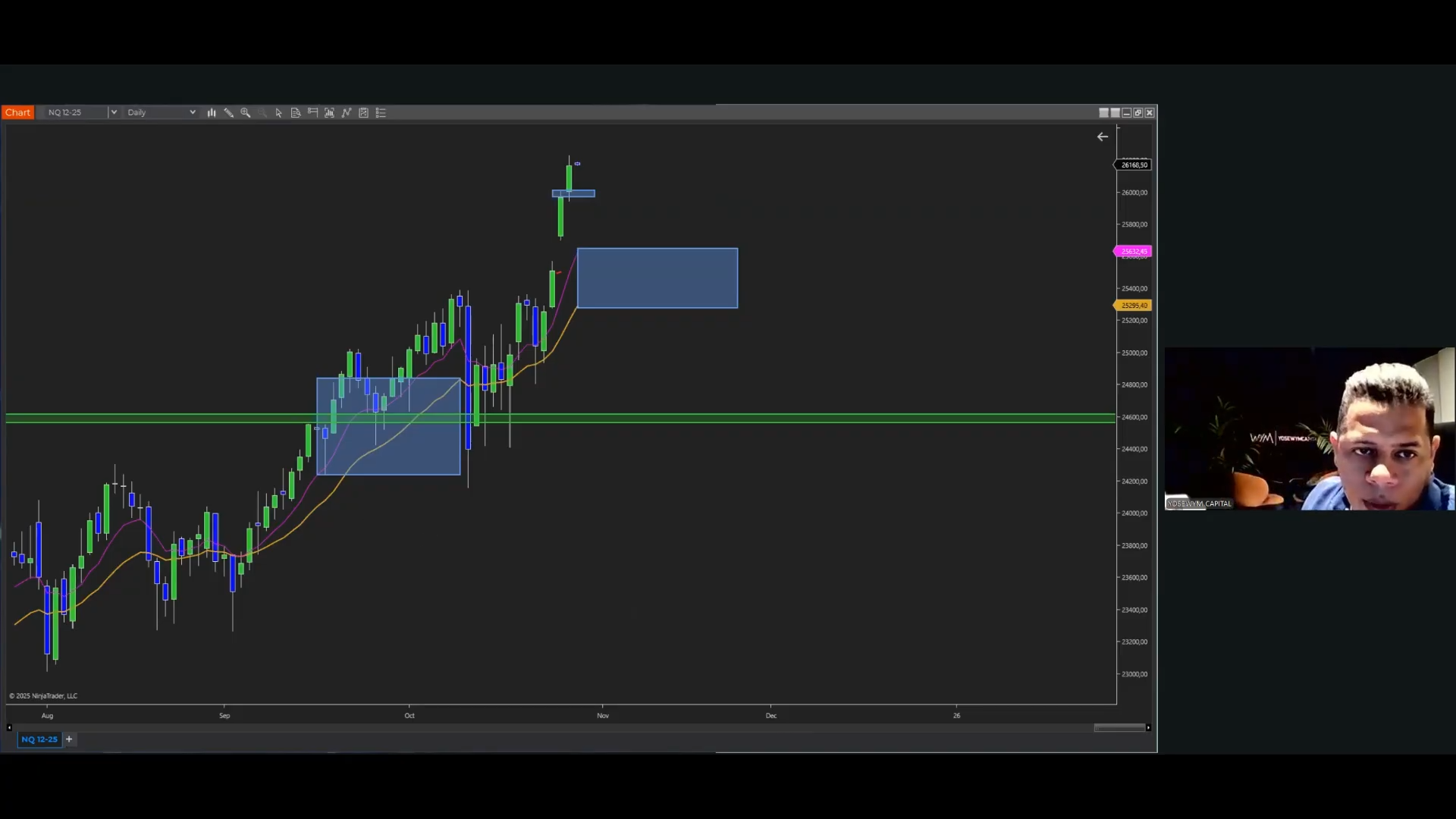
Task: Open the bar type chart style icon
Action: pos(212,112)
